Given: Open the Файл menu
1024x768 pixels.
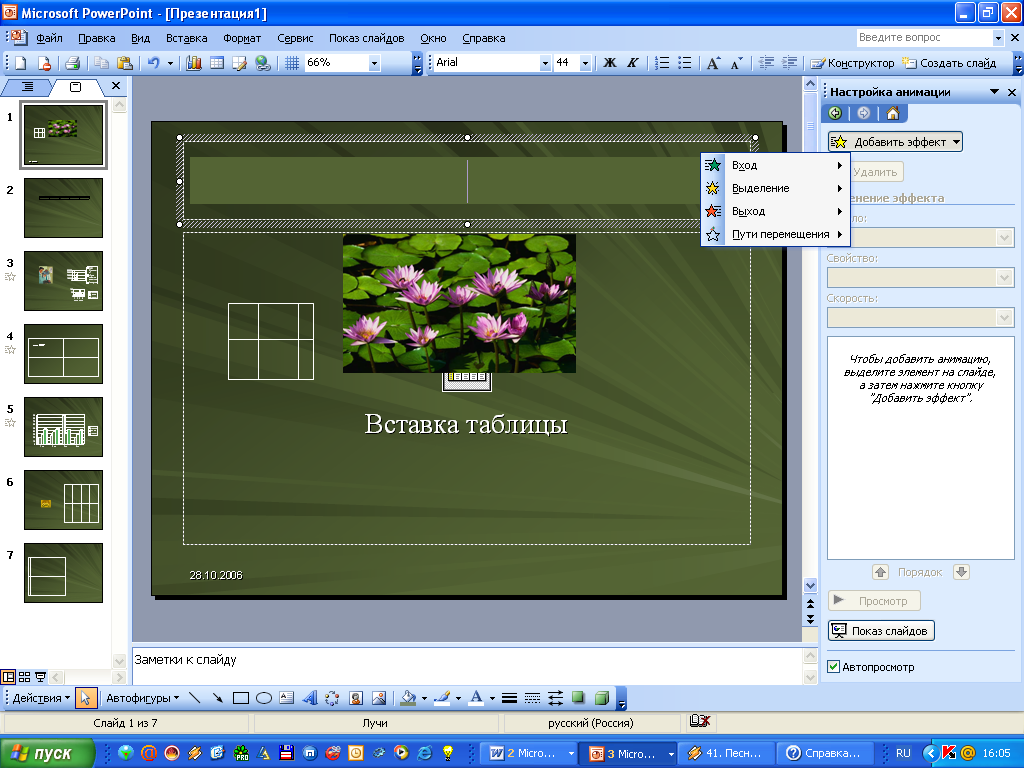Looking at the screenshot, I should (x=50, y=38).
